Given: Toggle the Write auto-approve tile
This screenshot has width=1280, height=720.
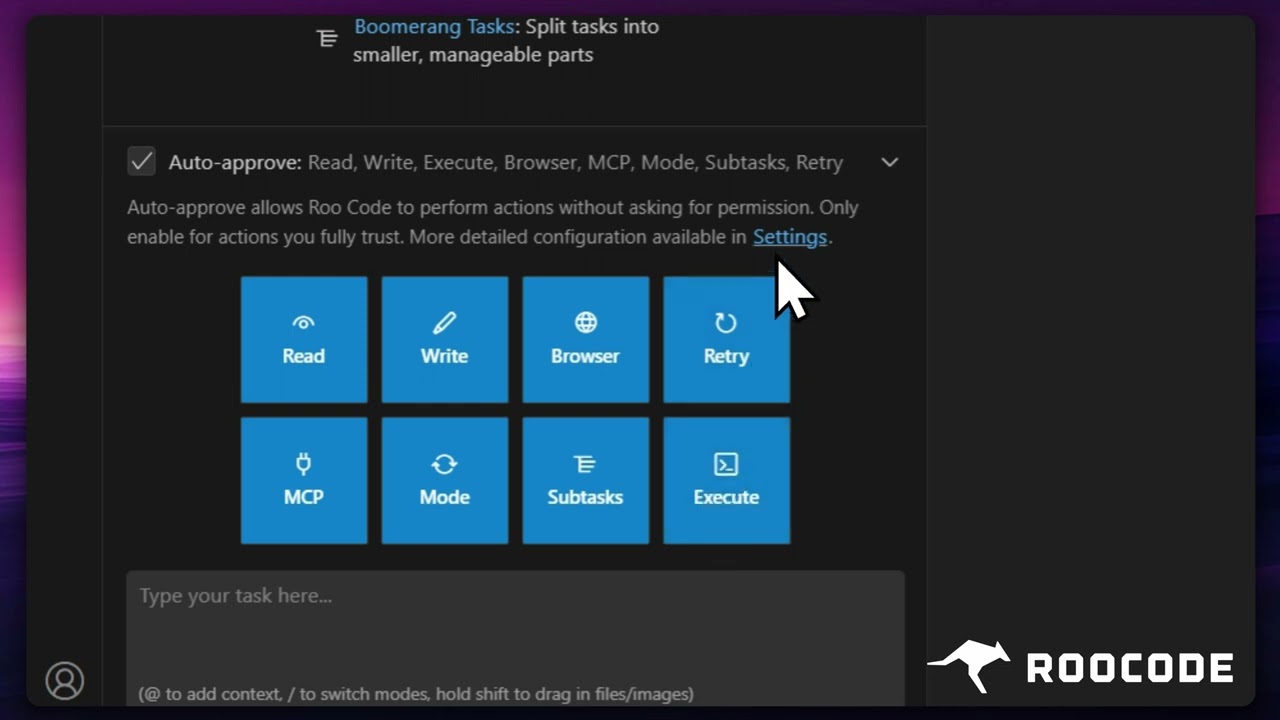Looking at the screenshot, I should pyautogui.click(x=445, y=340).
